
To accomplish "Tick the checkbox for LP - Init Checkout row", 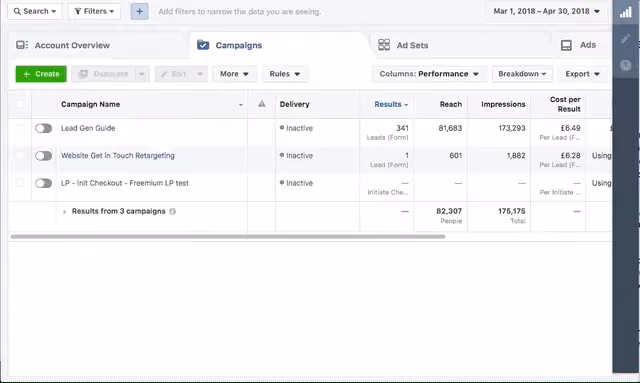I will coord(20,183).
